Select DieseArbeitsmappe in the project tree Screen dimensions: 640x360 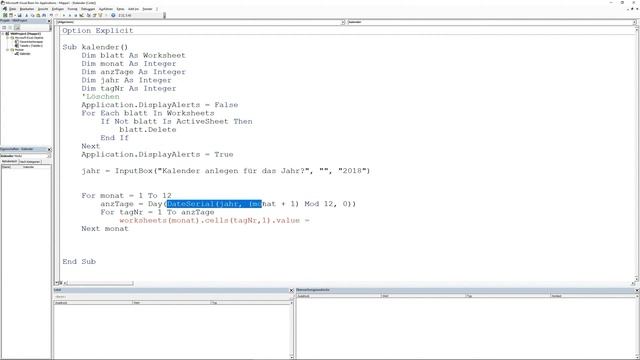tap(31, 42)
